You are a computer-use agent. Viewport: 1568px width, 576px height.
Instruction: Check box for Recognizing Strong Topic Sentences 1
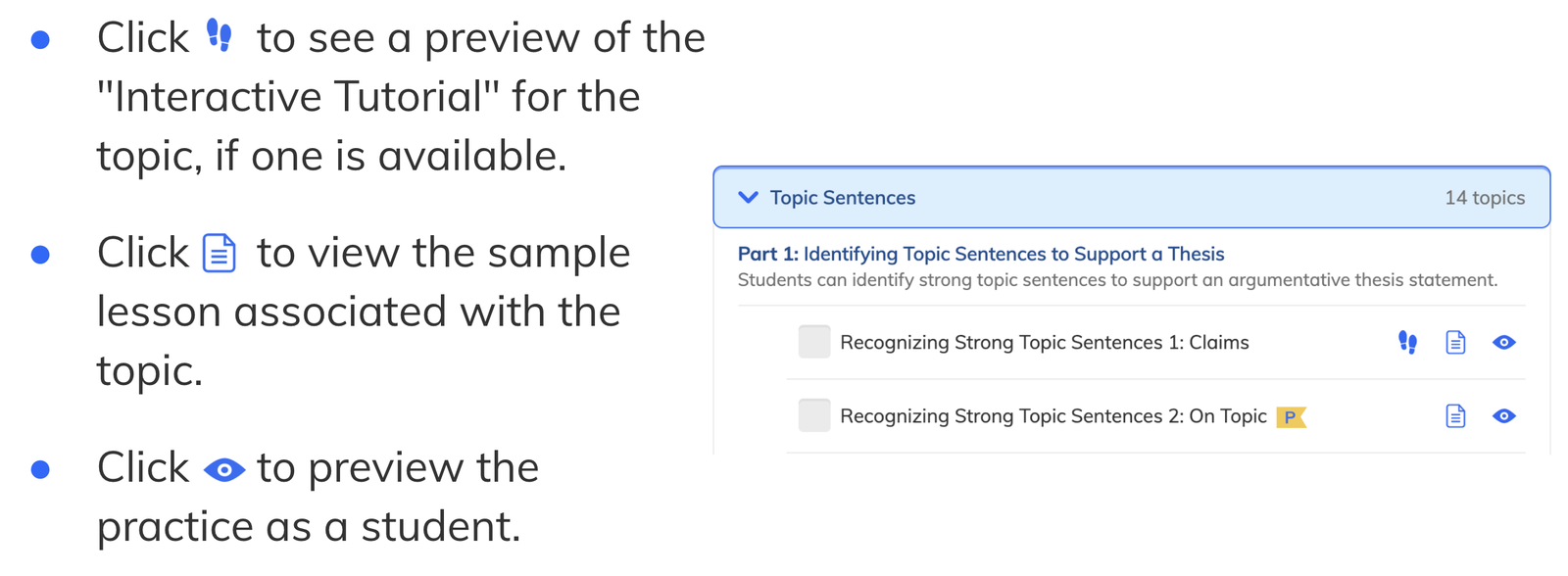pyautogui.click(x=813, y=342)
